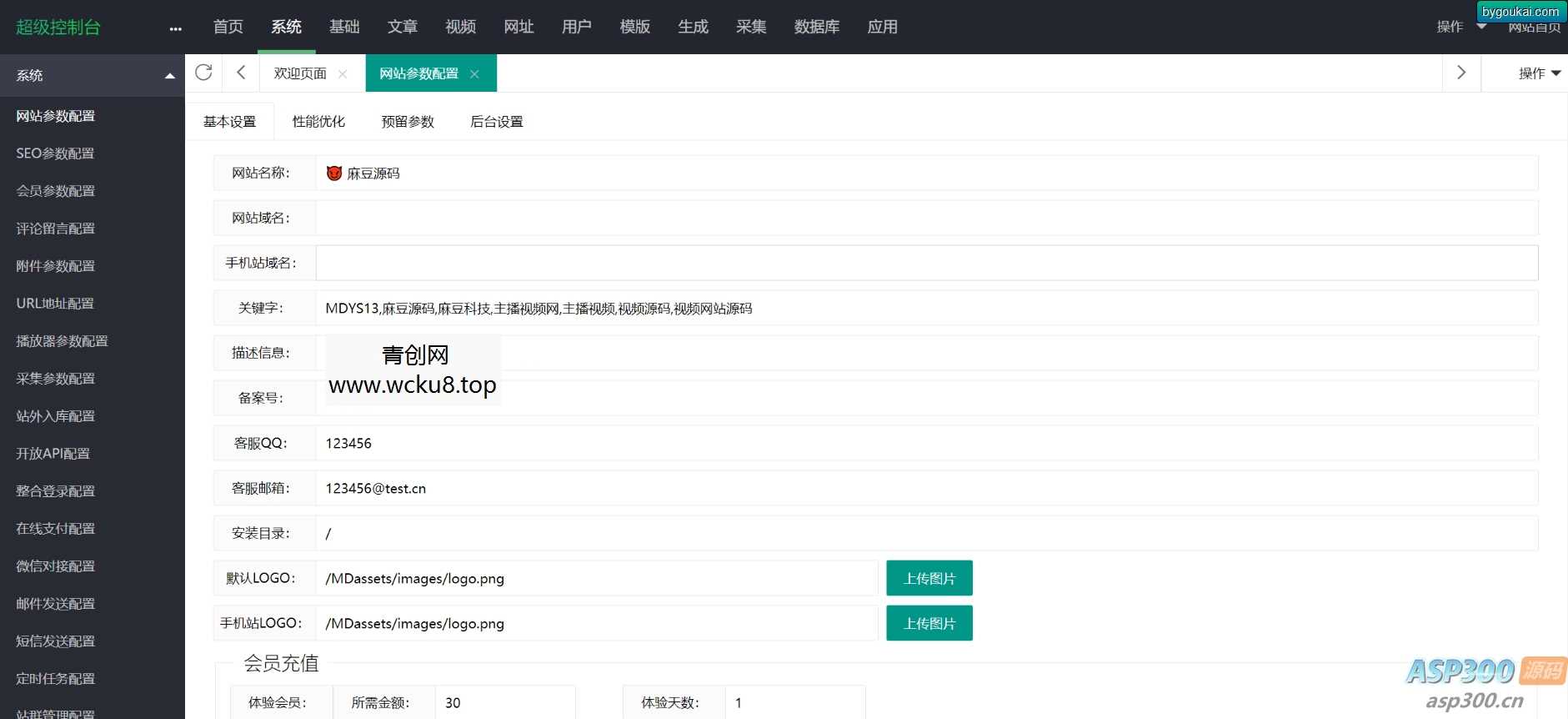Click the 网站域名 input field
The width and height of the screenshot is (1568, 719).
click(925, 218)
